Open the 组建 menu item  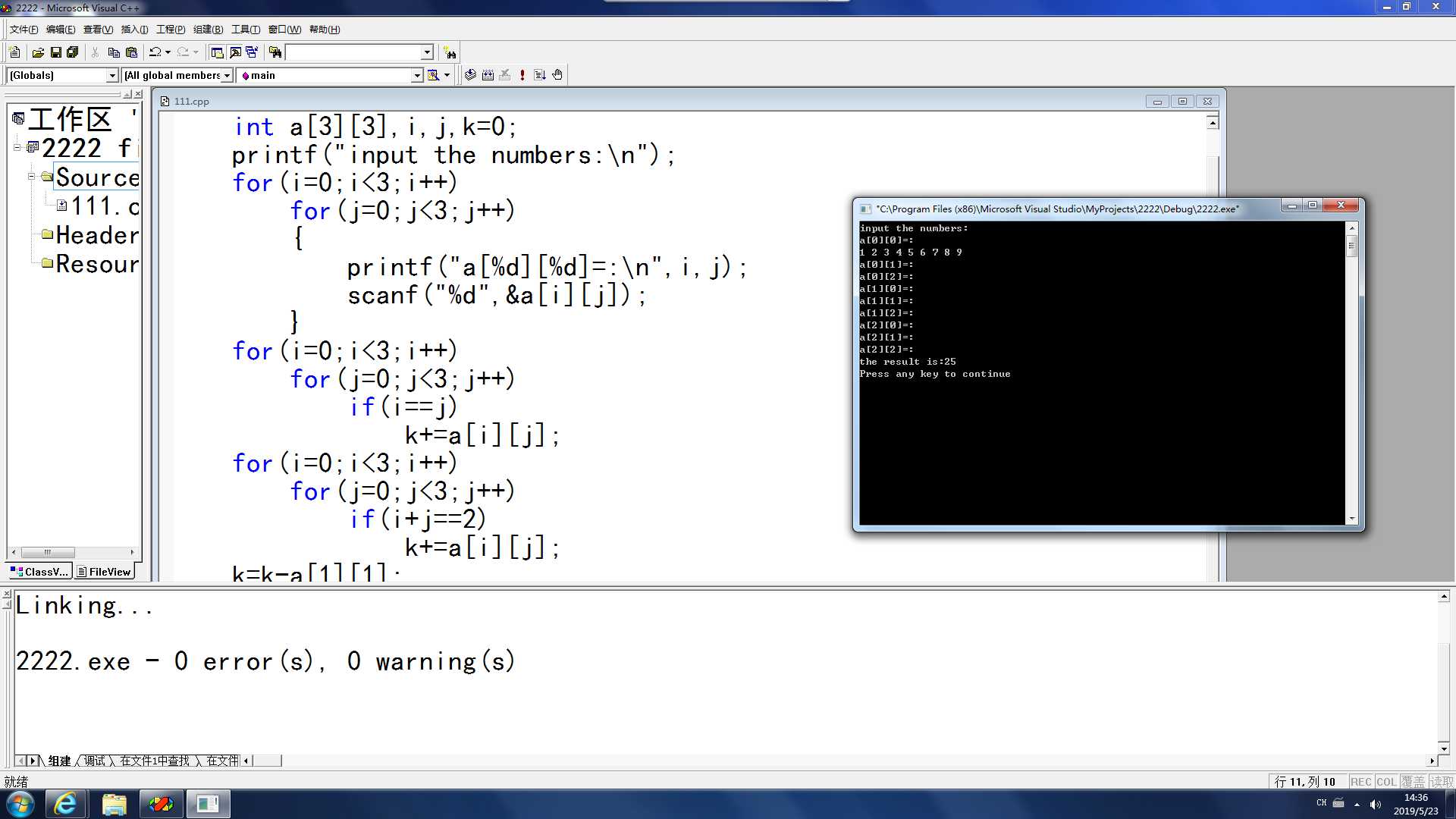tap(206, 29)
